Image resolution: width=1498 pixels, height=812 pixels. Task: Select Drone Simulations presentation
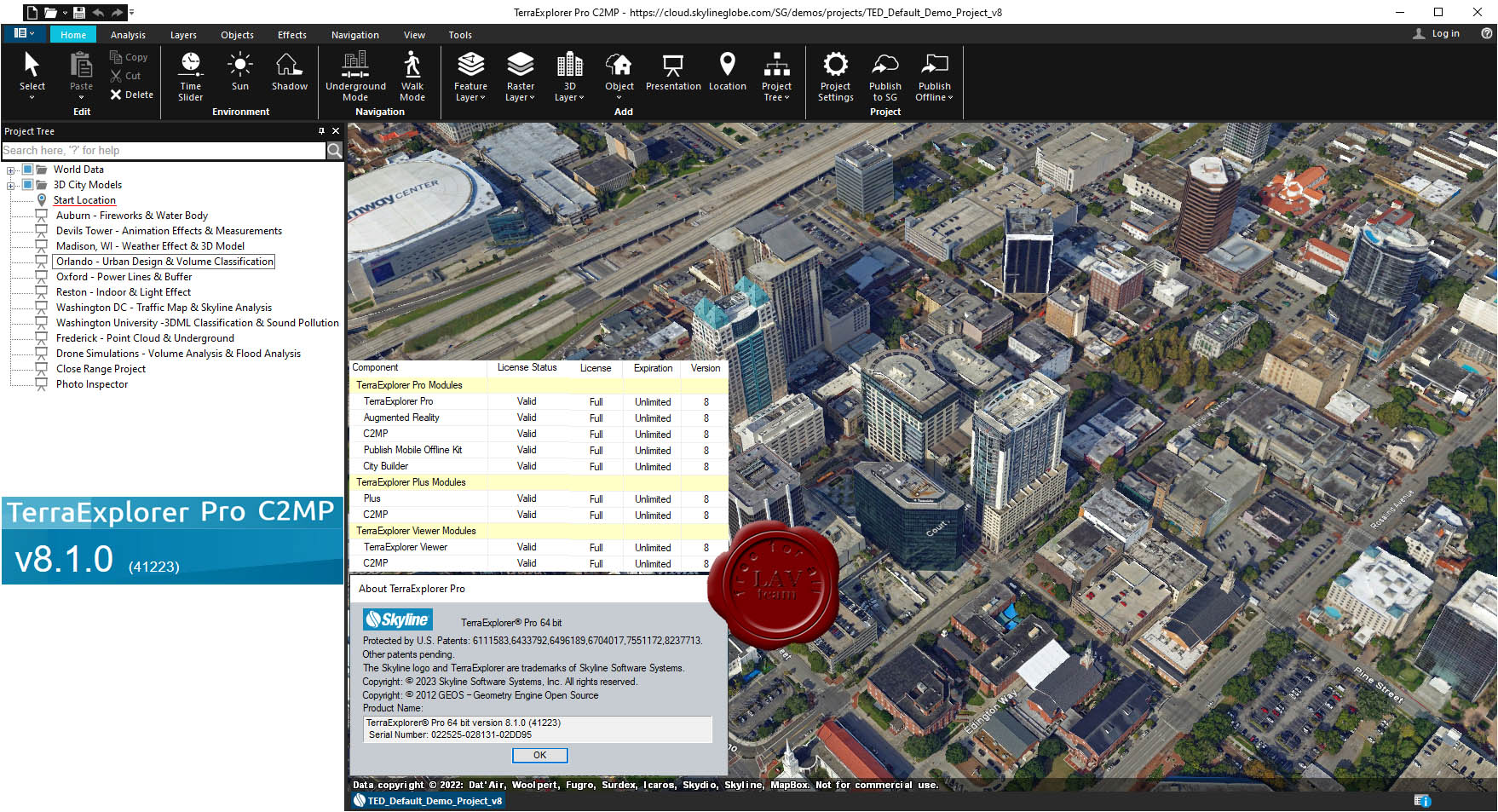click(x=178, y=354)
